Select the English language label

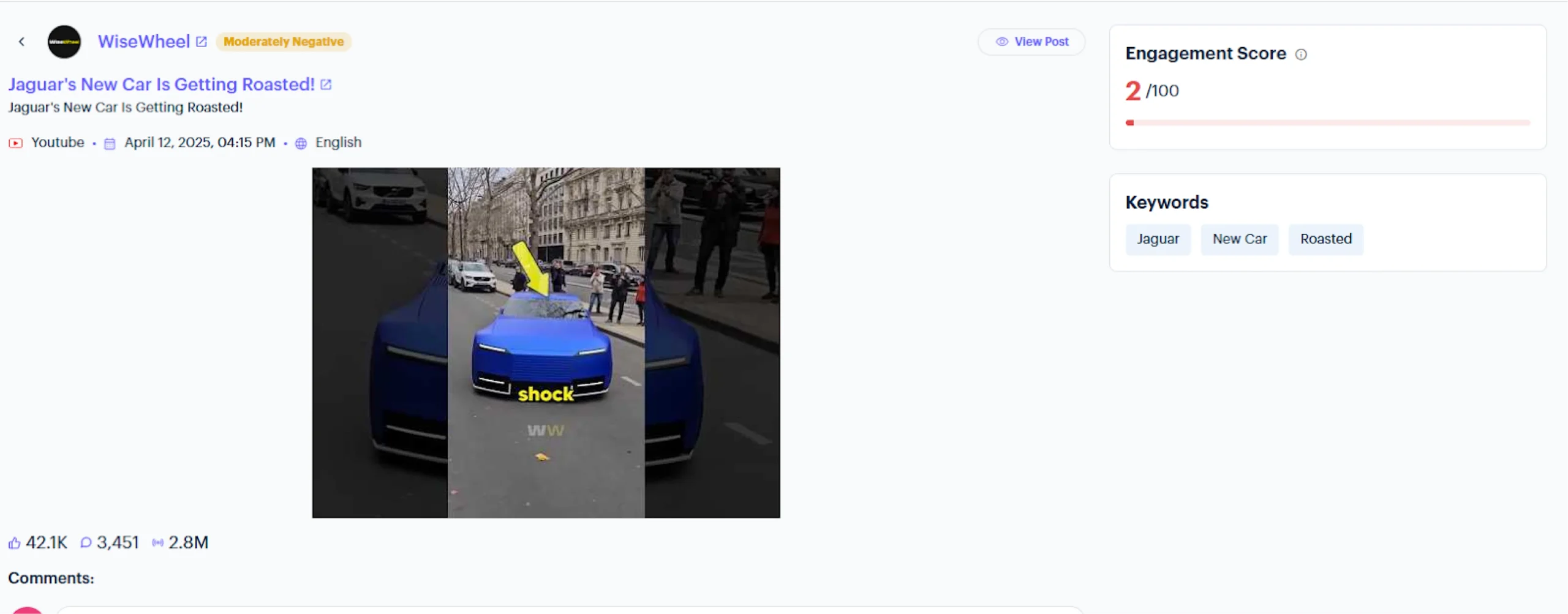click(338, 143)
